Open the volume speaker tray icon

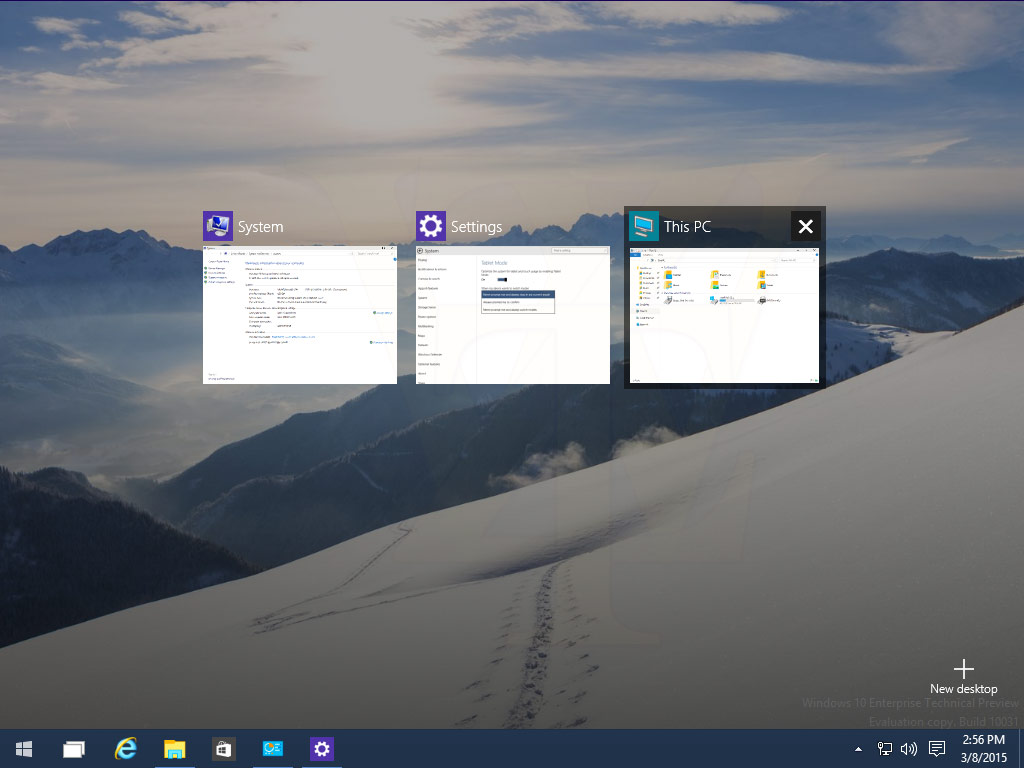point(908,748)
